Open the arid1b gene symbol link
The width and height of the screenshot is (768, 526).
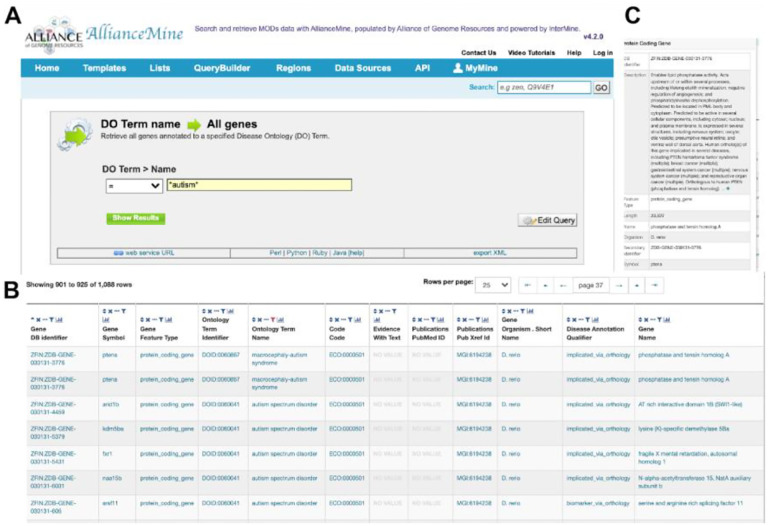point(110,405)
